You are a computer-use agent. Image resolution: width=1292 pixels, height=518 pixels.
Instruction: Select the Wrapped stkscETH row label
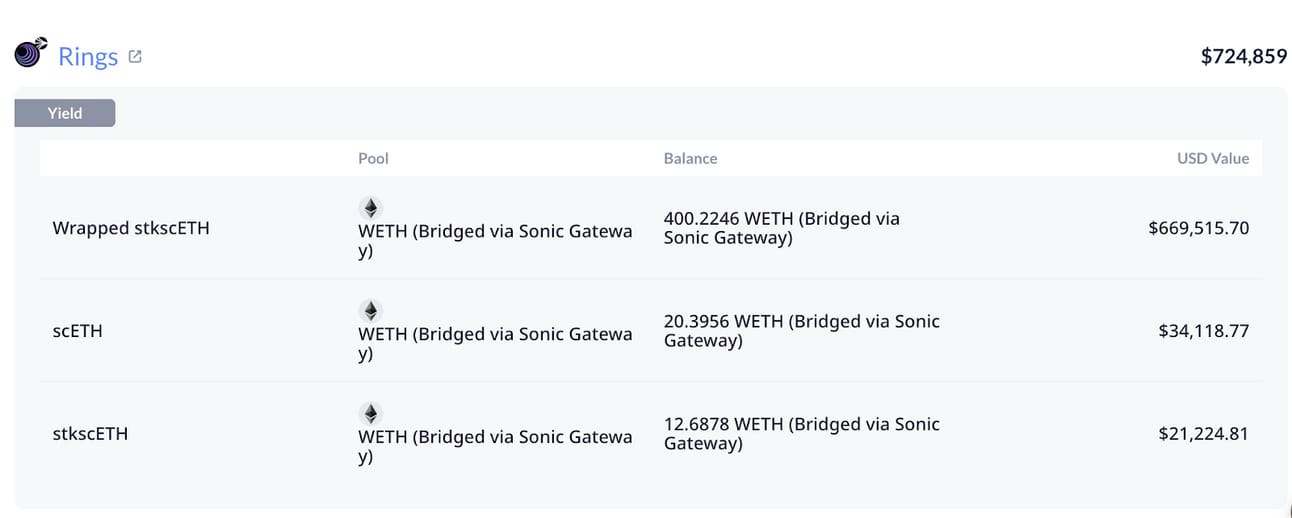pos(131,228)
